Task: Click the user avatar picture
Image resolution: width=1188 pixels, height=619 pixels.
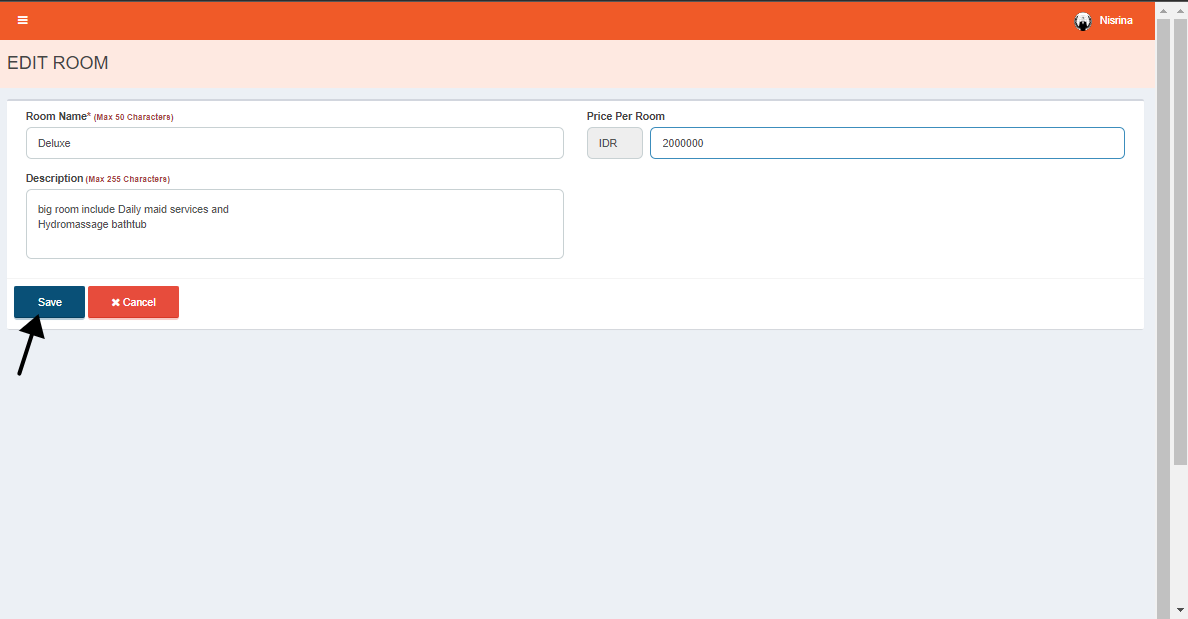Action: click(x=1083, y=21)
